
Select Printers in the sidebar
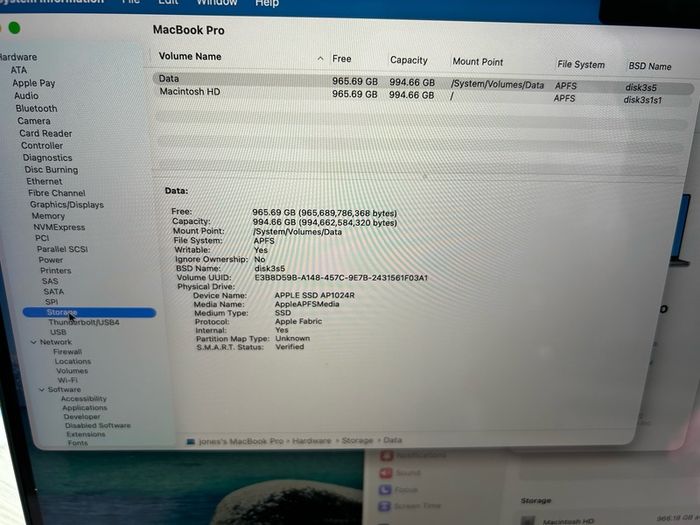click(55, 271)
